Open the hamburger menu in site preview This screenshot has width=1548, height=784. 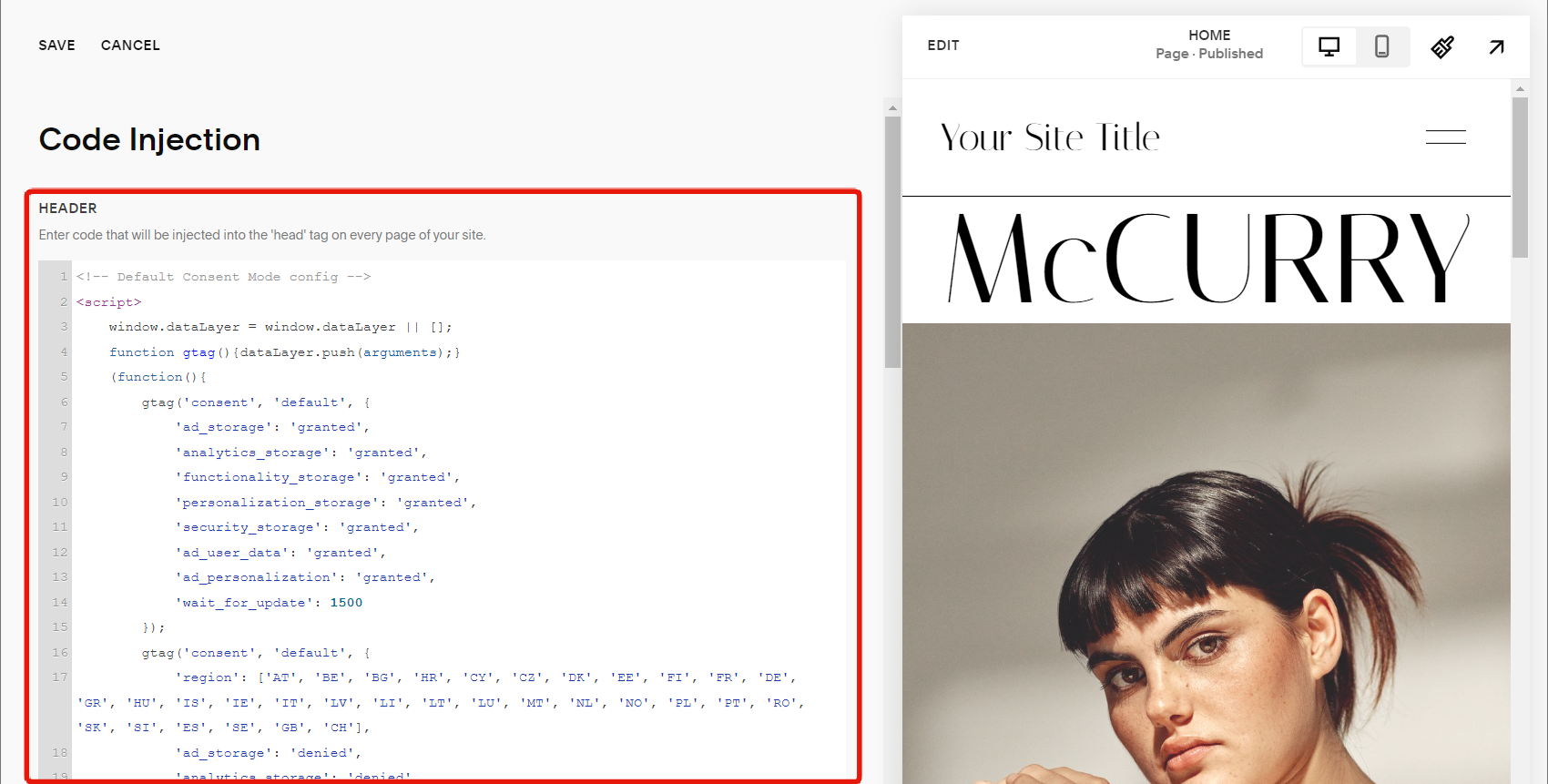click(x=1445, y=137)
